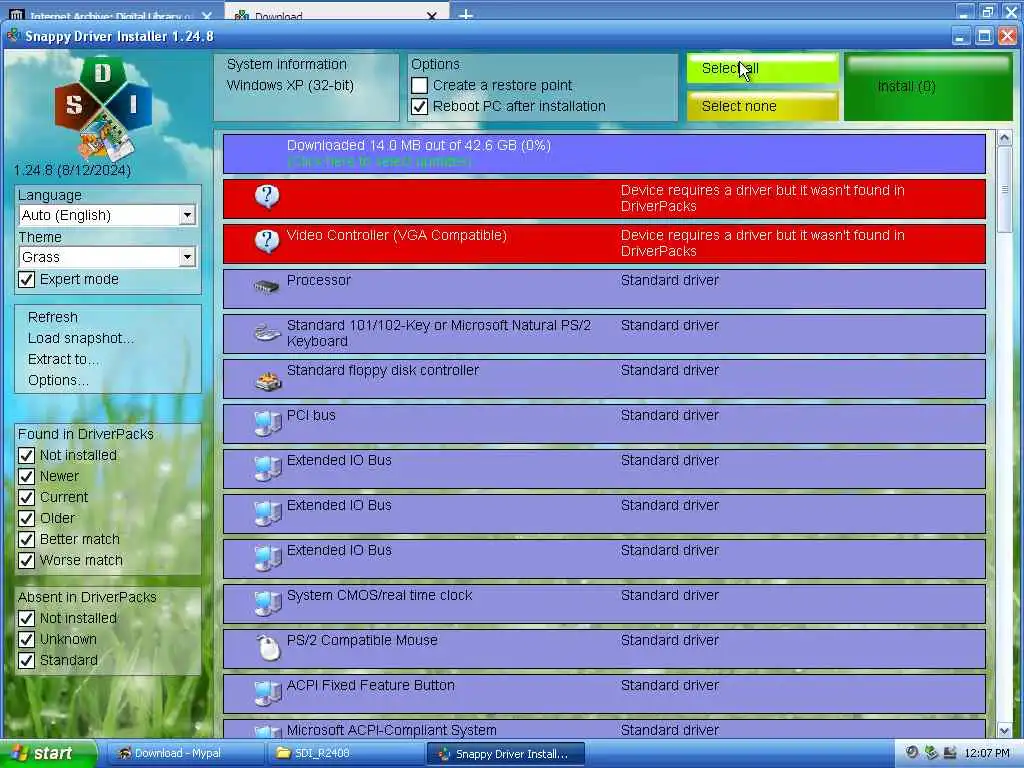Toggle the Worse match checkbox
This screenshot has width=1024, height=768.
pyautogui.click(x=26, y=560)
